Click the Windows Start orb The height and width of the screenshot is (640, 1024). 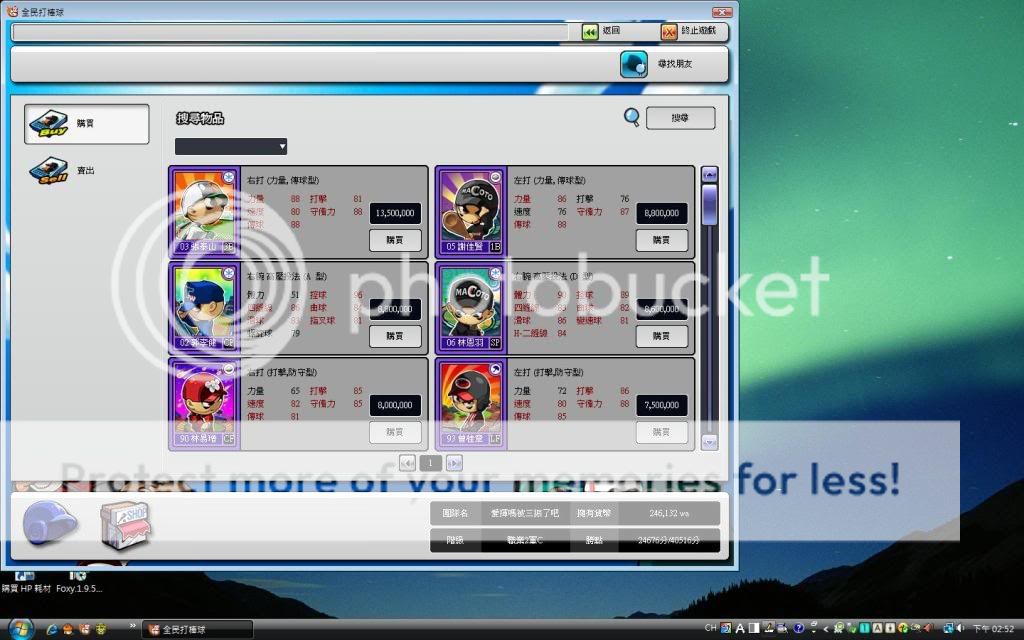(19, 628)
